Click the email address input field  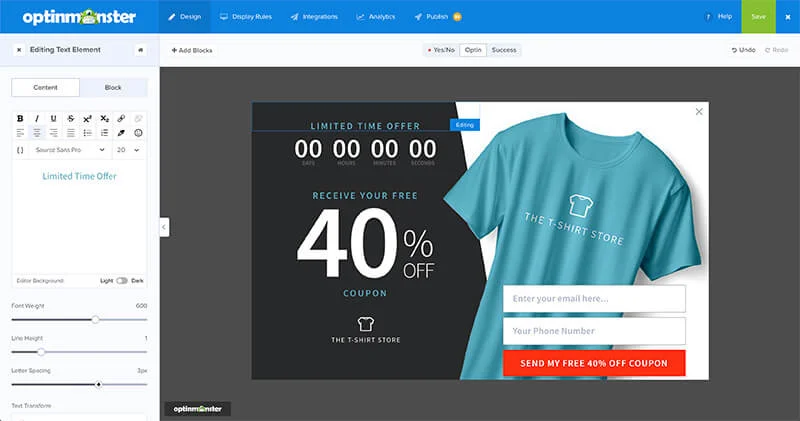tap(593, 298)
